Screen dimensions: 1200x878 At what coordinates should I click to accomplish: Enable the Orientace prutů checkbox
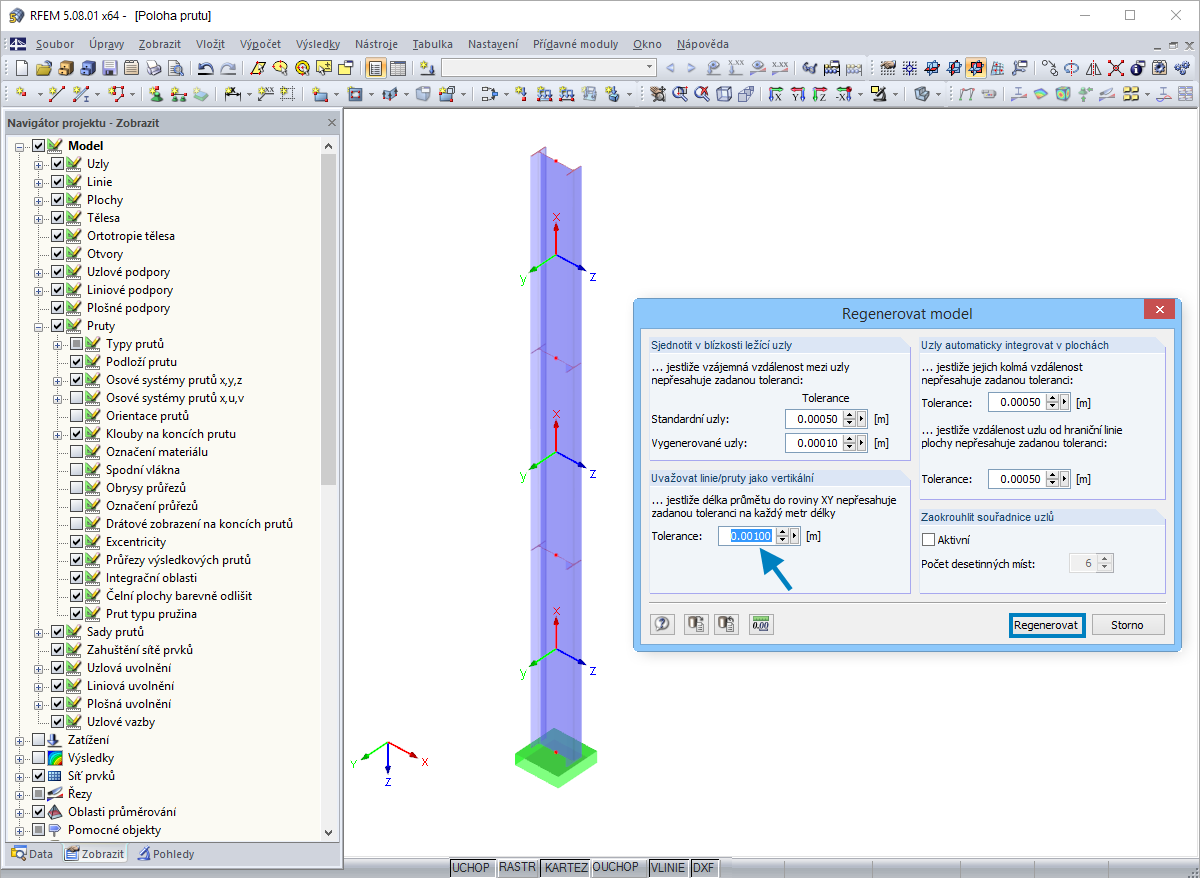pyautogui.click(x=77, y=416)
